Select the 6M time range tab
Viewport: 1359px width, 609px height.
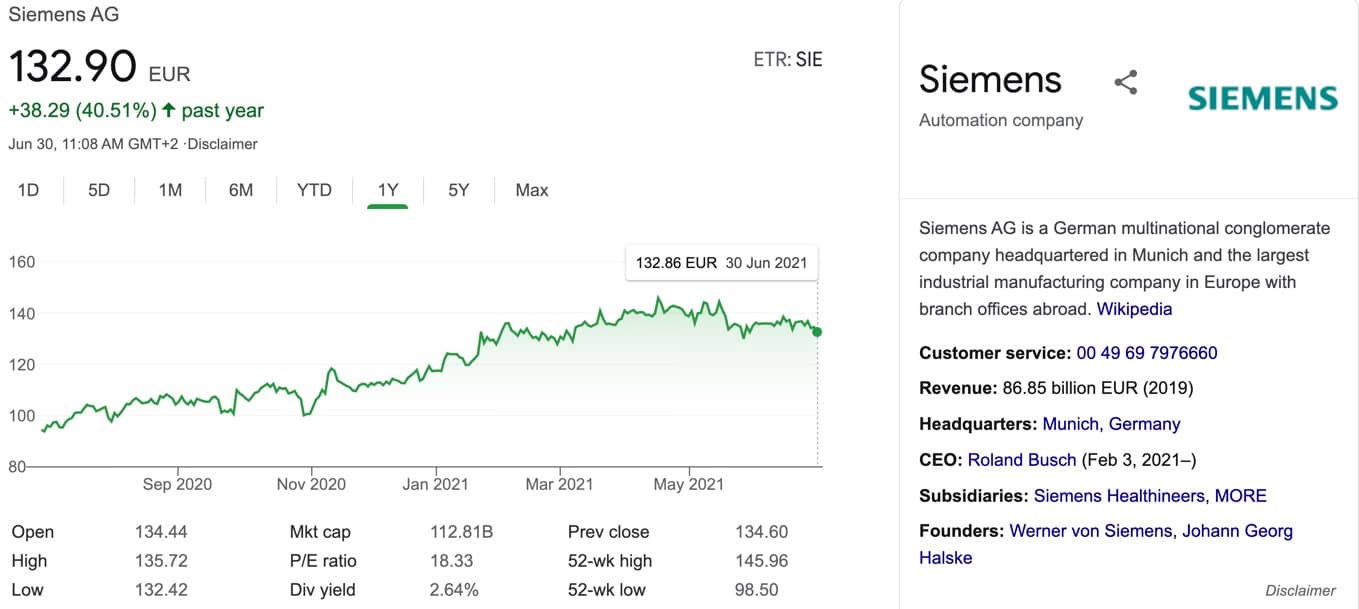pyautogui.click(x=241, y=190)
